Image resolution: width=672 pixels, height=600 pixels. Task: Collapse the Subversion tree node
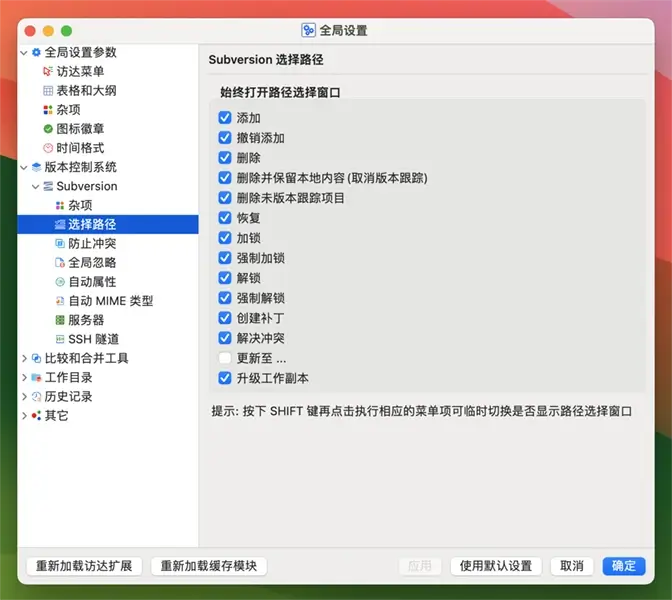pyautogui.click(x=36, y=186)
